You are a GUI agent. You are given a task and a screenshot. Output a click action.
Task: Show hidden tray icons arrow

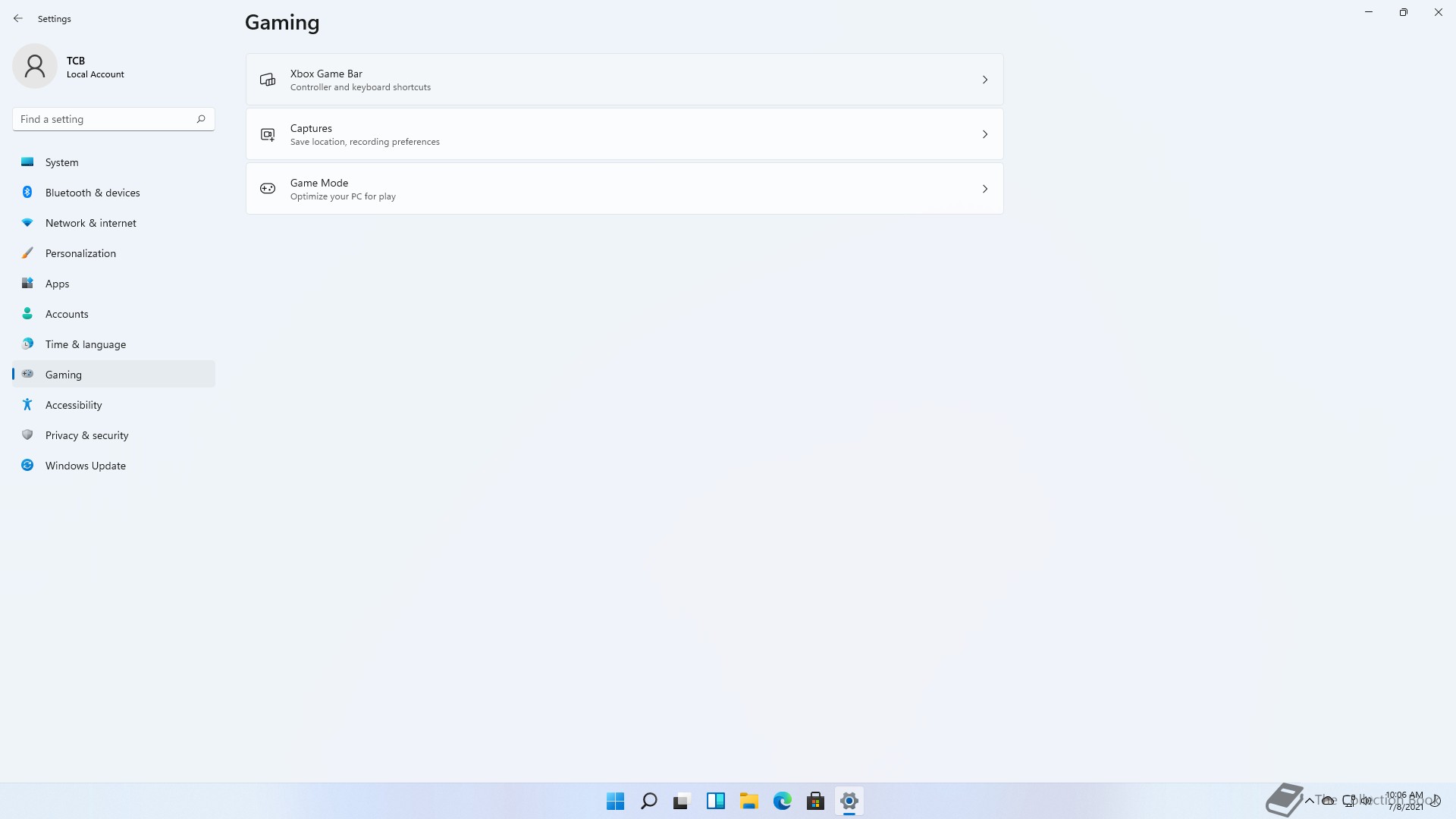click(x=1310, y=800)
